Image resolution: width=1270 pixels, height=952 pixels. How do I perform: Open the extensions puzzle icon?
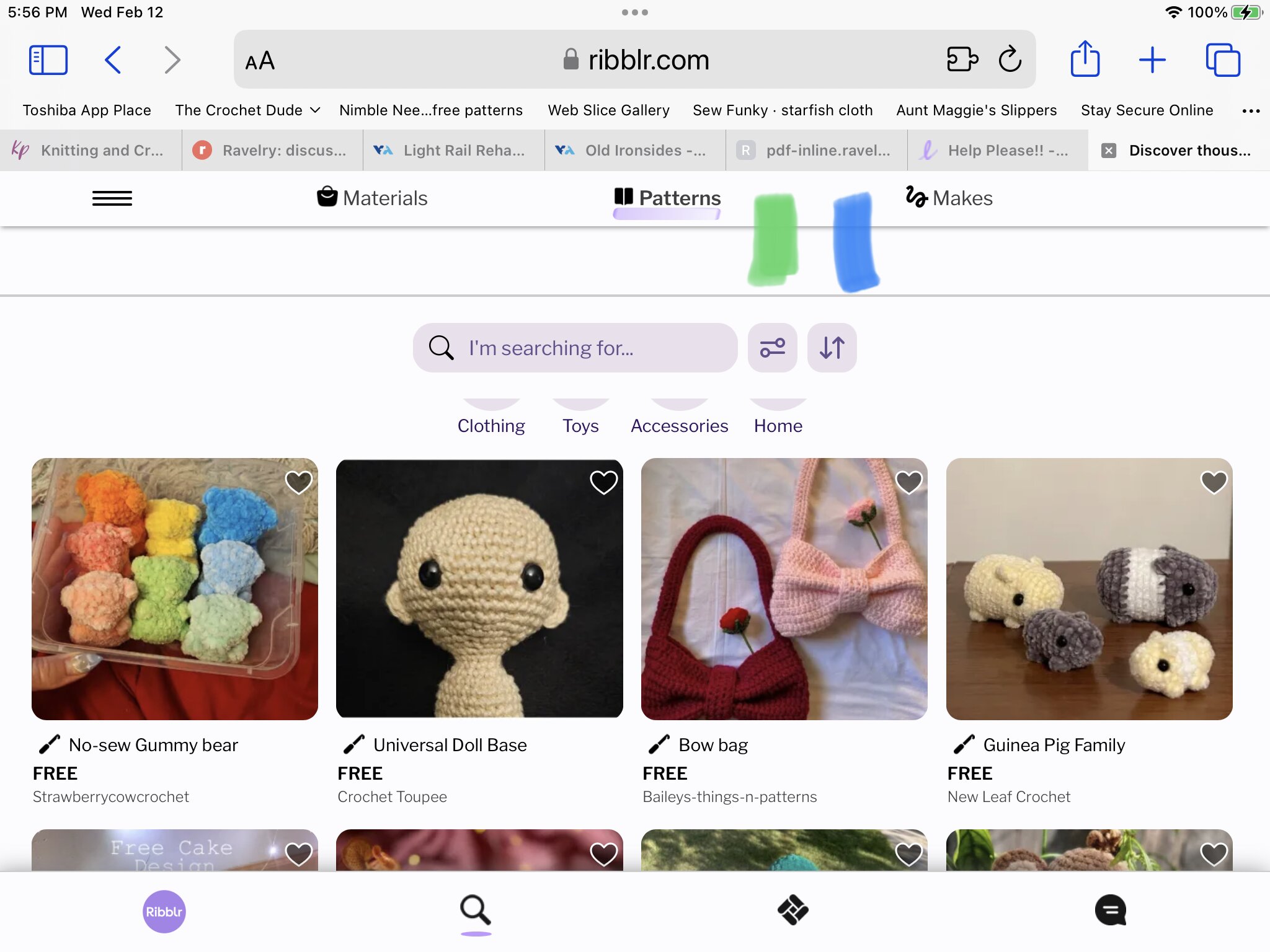[x=962, y=59]
